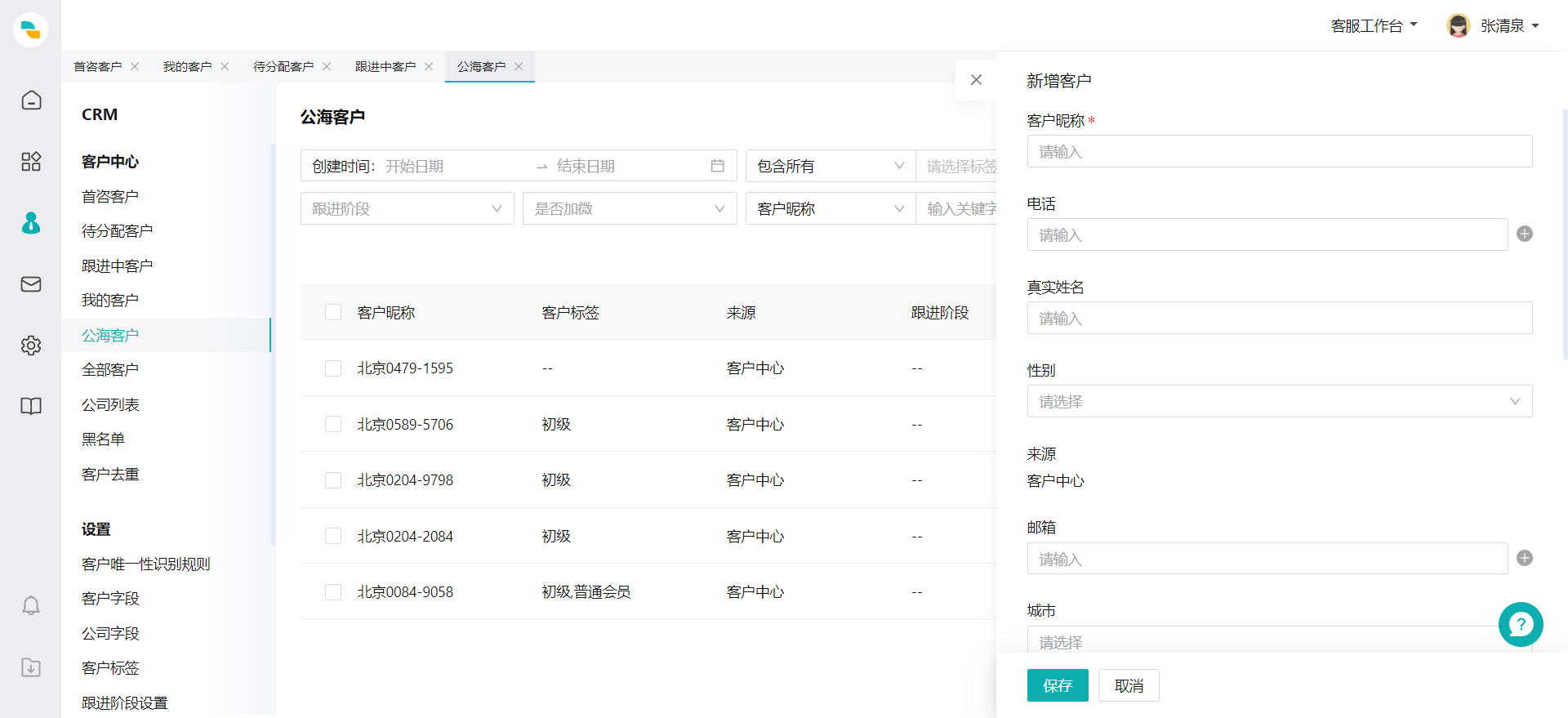
Task: Check the row 北京0204-2084
Action: point(333,536)
